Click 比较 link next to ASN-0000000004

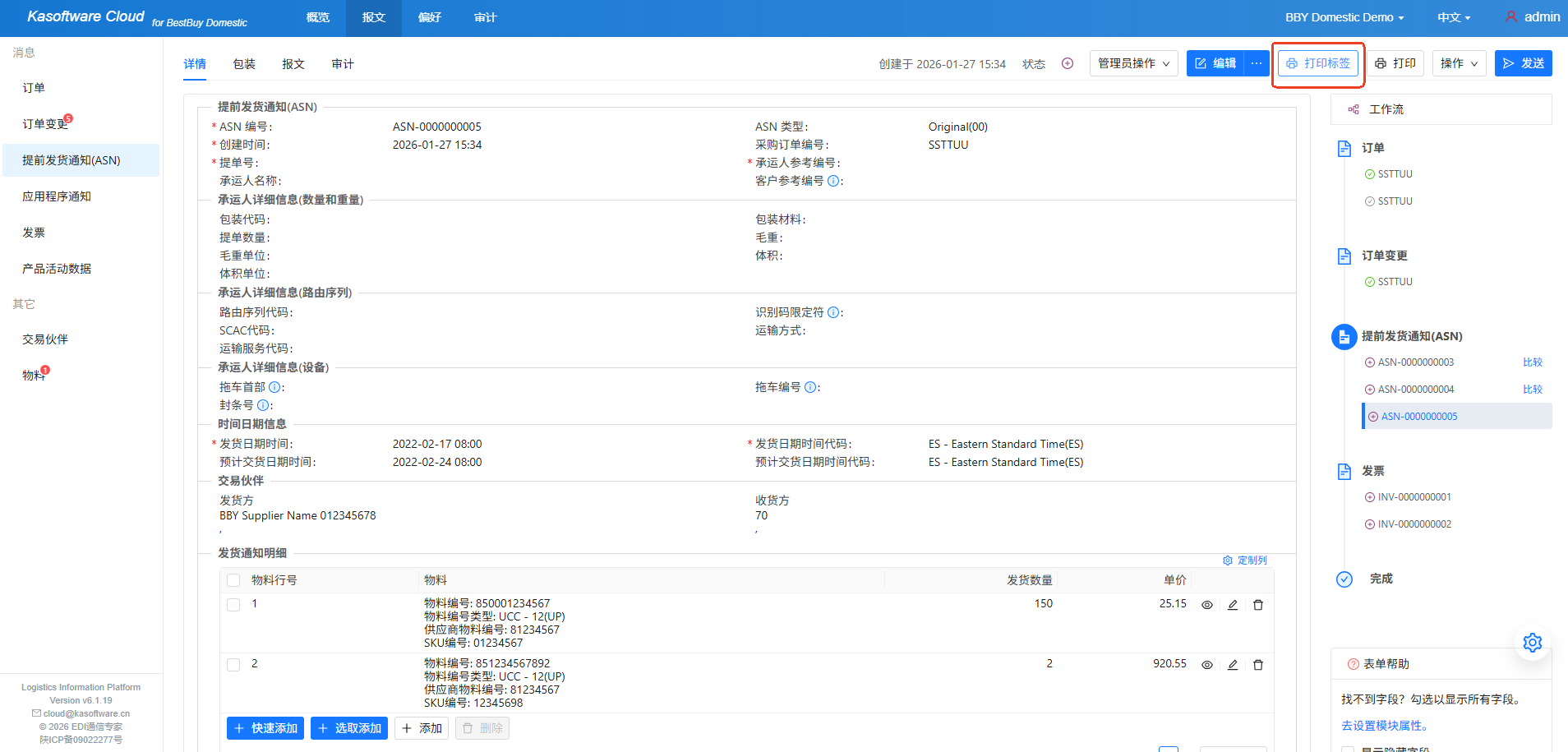pyautogui.click(x=1532, y=390)
